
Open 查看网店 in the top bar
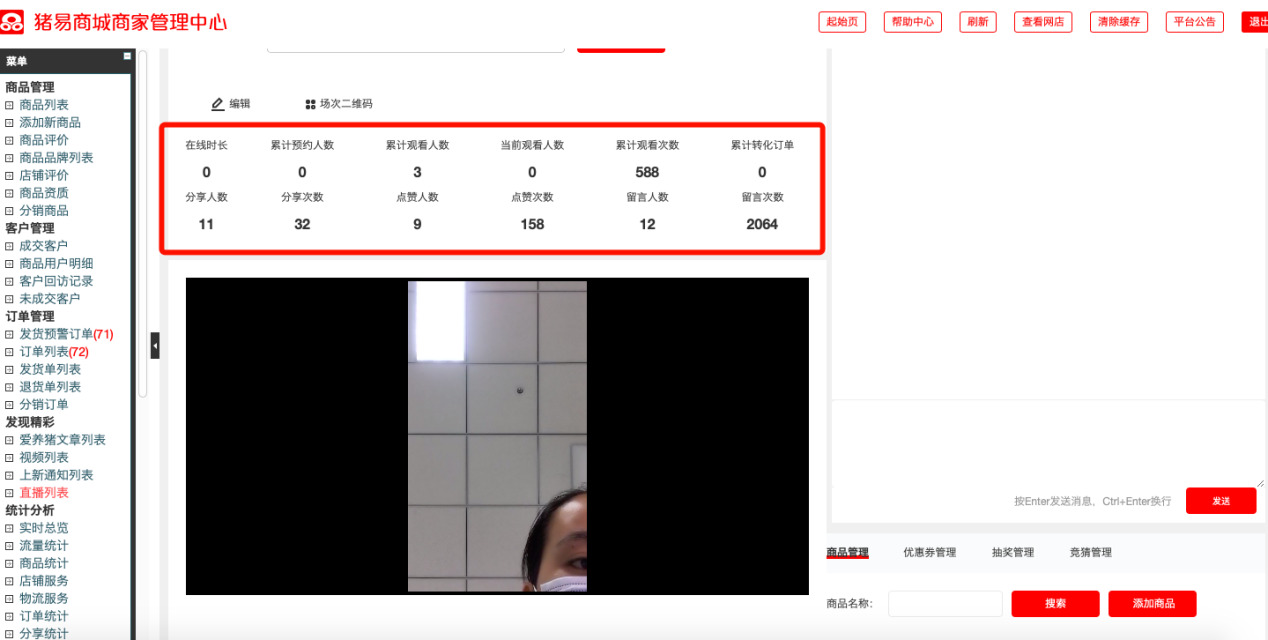[x=1043, y=22]
